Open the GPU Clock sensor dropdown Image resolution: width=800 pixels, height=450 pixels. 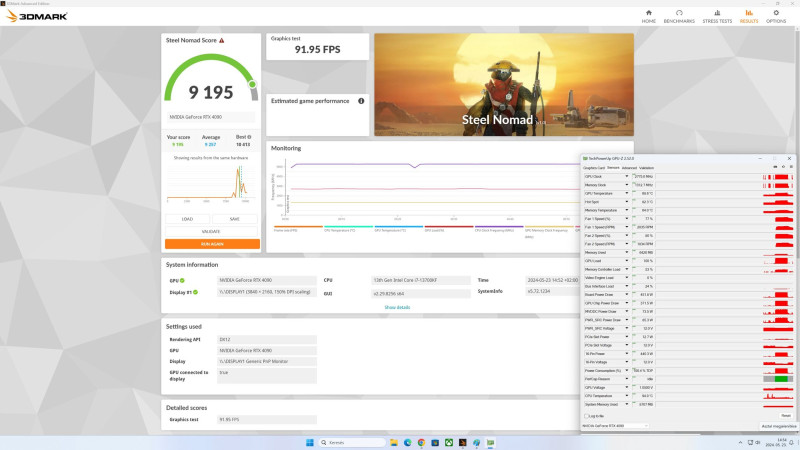point(627,177)
